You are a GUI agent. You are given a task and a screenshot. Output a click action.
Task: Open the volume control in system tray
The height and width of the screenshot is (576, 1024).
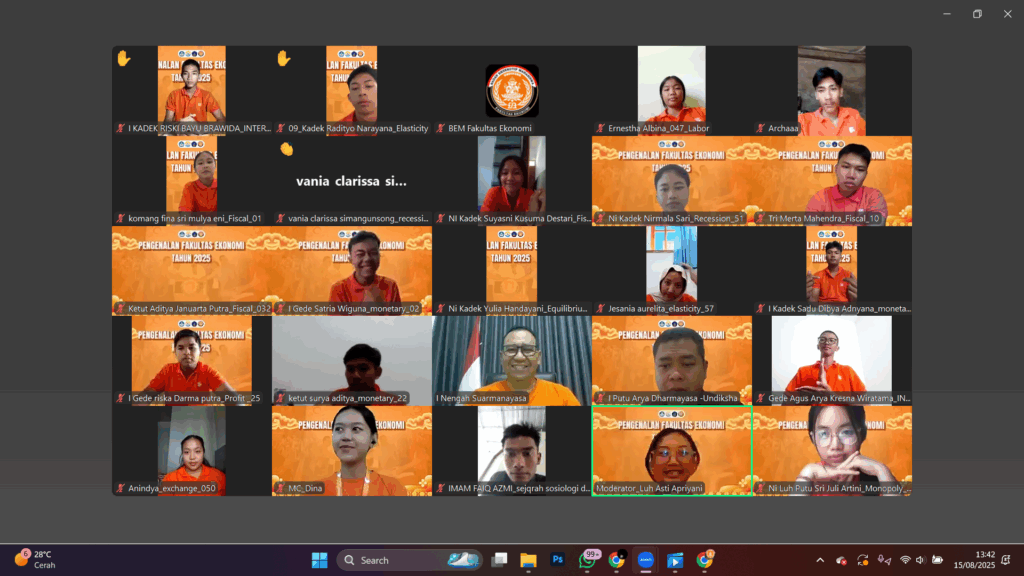(920, 560)
